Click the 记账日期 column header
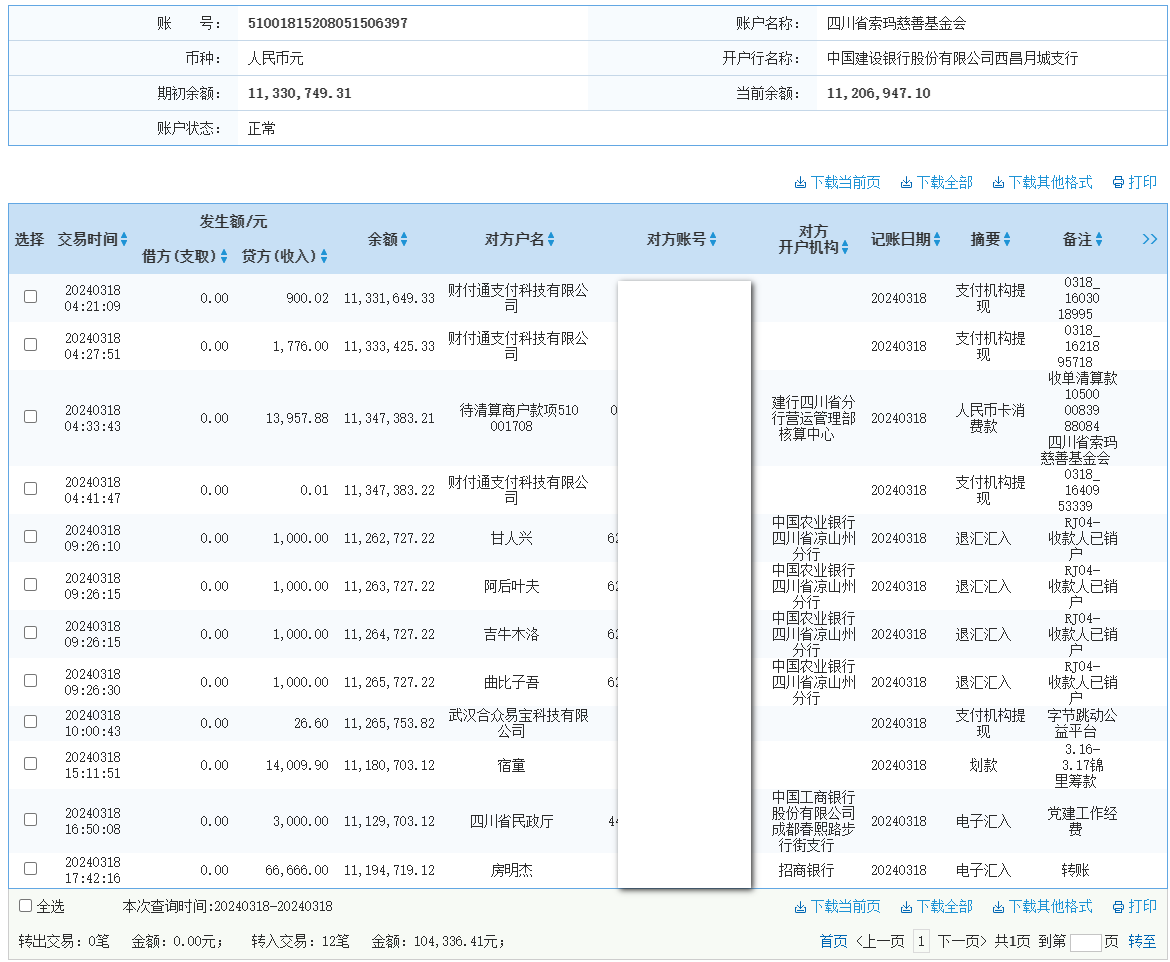 [x=901, y=240]
